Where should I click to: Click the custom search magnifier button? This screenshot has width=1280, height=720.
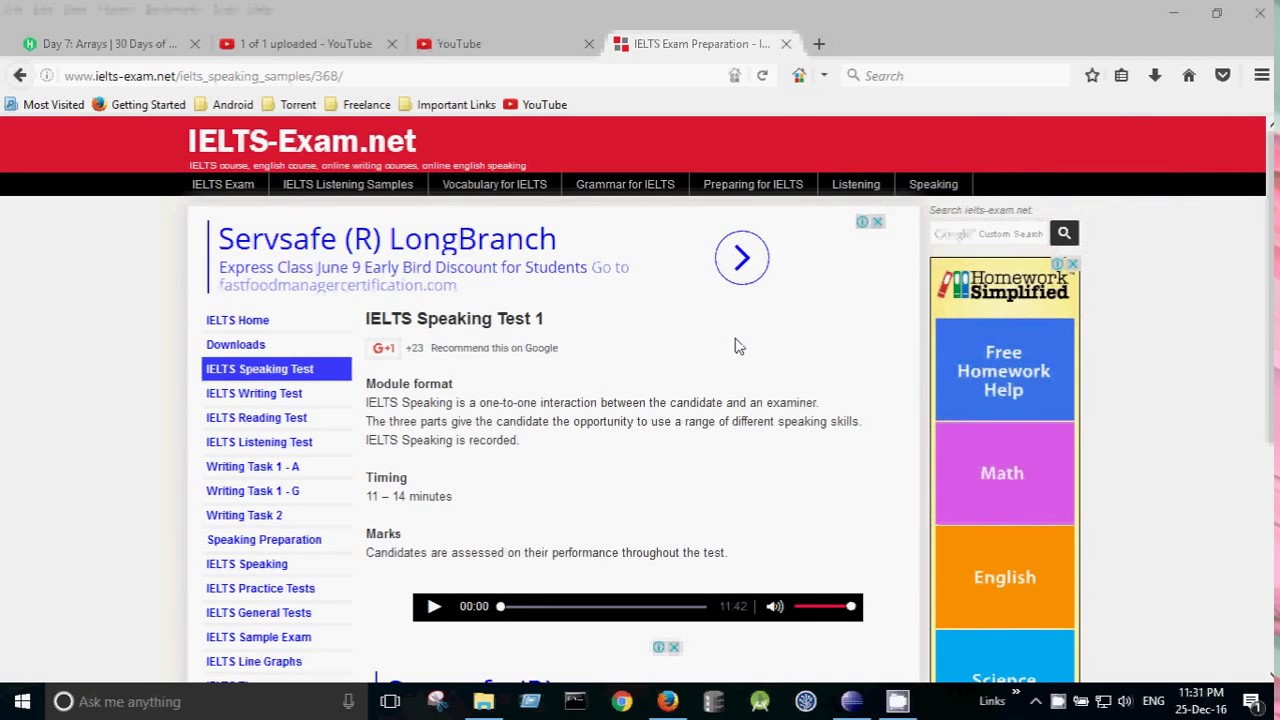[x=1064, y=233]
